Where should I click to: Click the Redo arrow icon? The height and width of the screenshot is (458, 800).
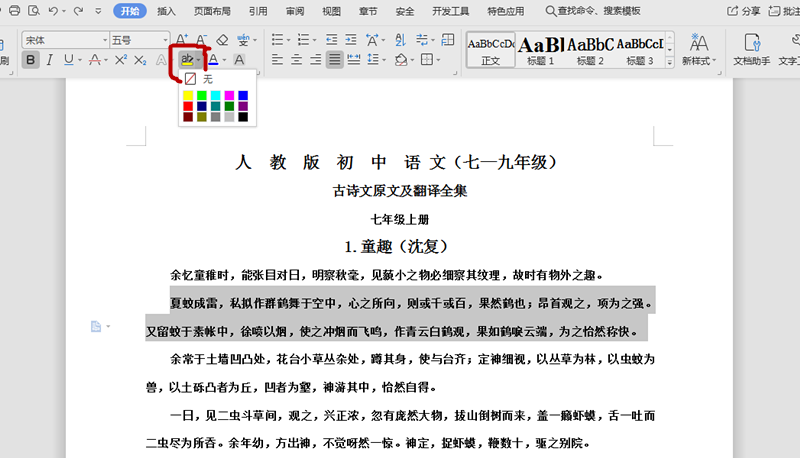[78, 10]
